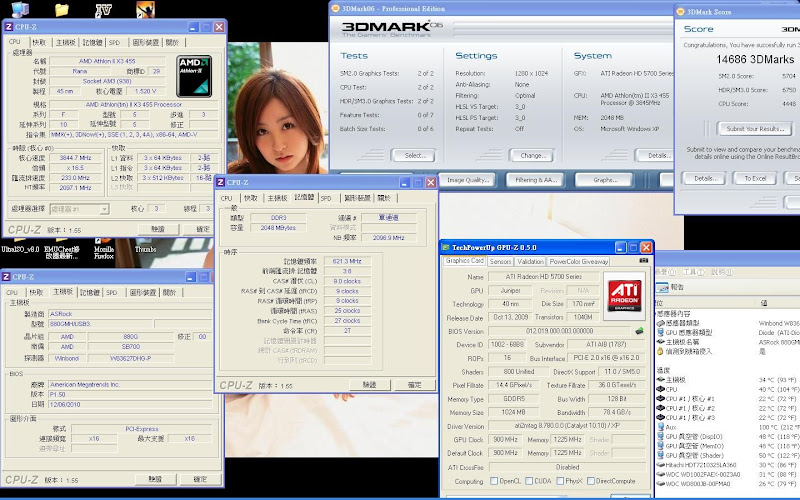
Task: Click the GPU-Z title bar icon
Action: (x=445, y=247)
